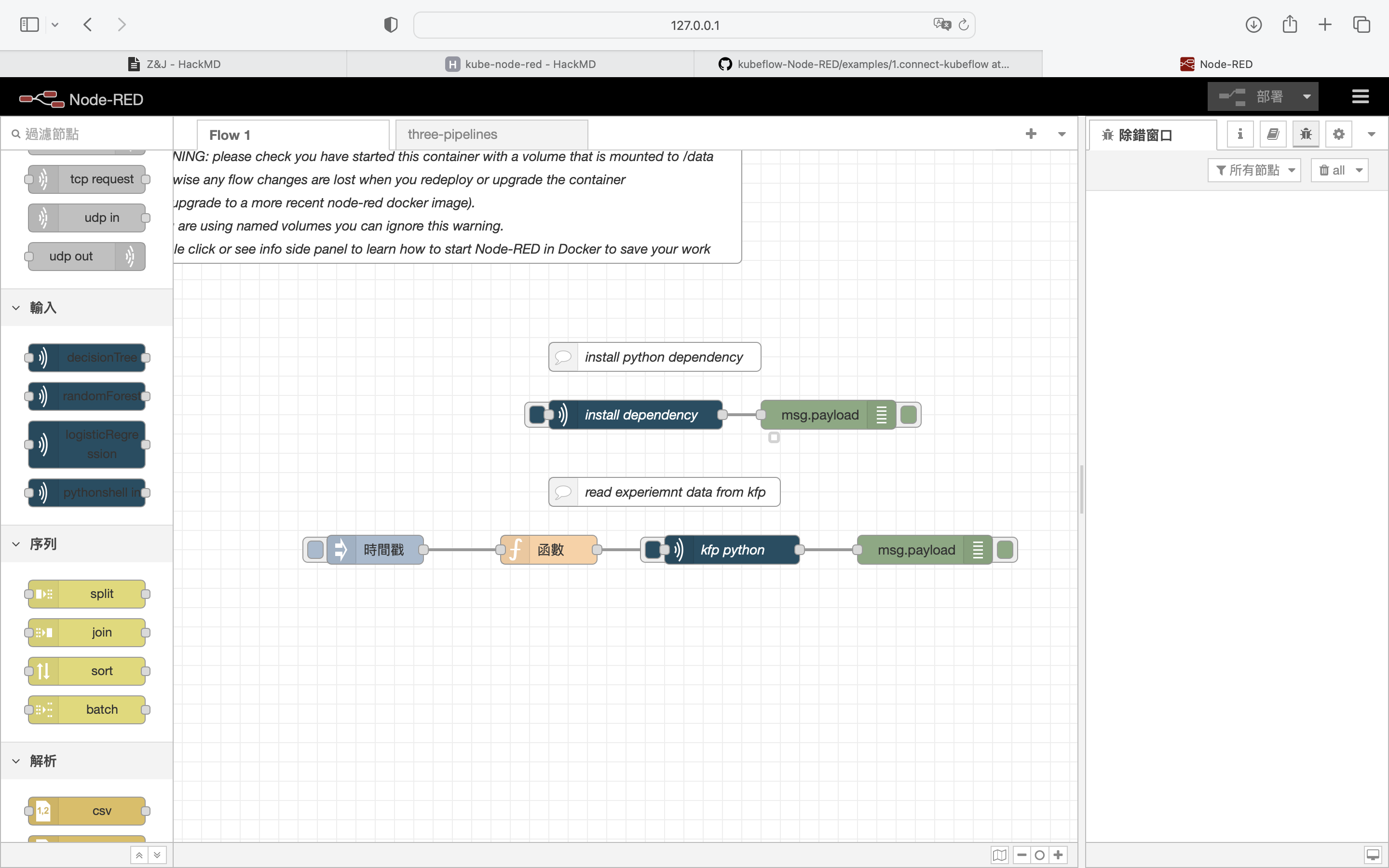Image resolution: width=1389 pixels, height=868 pixels.
Task: Open the info sidebar tab icon
Action: coord(1240,135)
